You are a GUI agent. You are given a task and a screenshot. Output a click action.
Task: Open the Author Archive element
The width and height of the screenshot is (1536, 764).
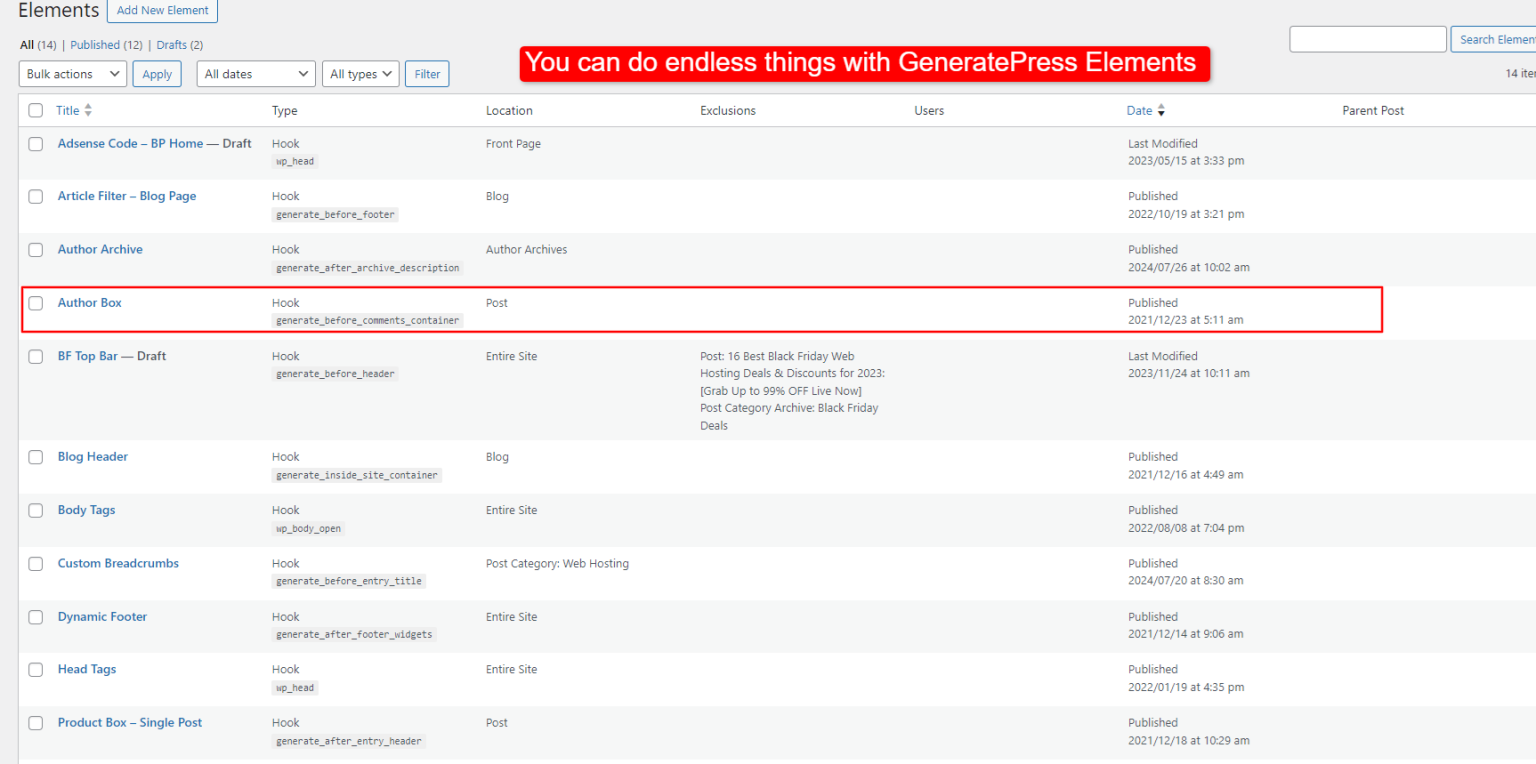click(x=100, y=249)
